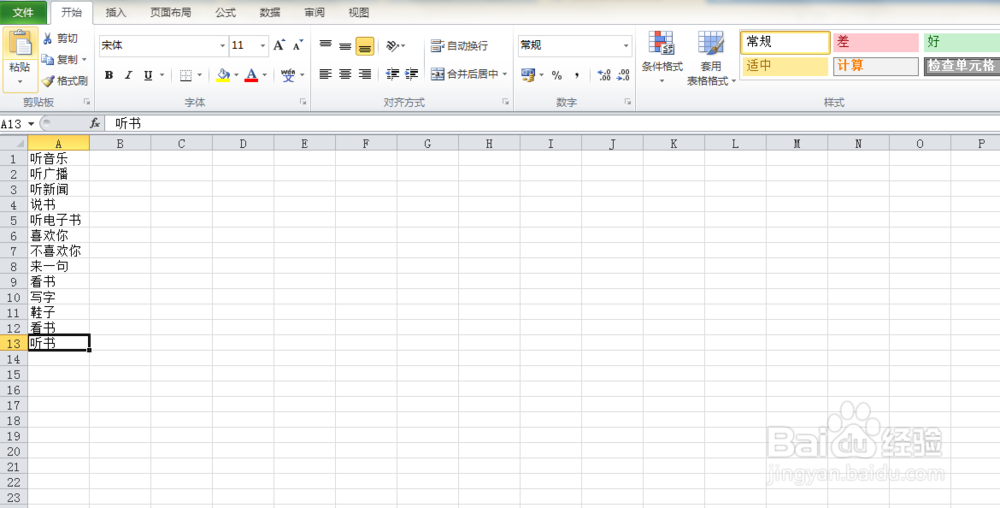The image size is (1000, 508).
Task: Open font name dropdown 宋体
Action: pyautogui.click(x=223, y=45)
